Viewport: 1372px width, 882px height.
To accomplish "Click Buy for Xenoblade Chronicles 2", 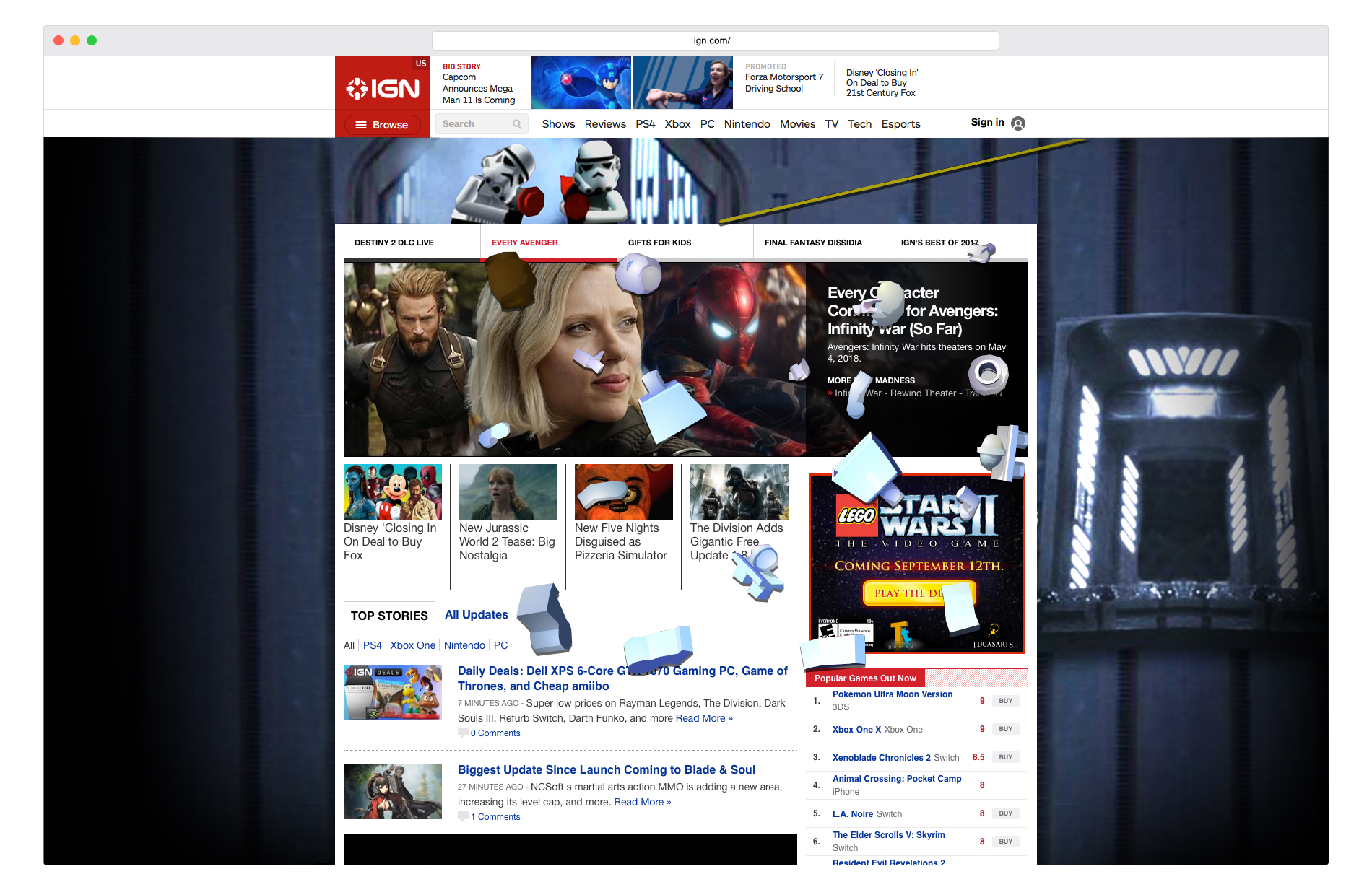I will (1005, 757).
